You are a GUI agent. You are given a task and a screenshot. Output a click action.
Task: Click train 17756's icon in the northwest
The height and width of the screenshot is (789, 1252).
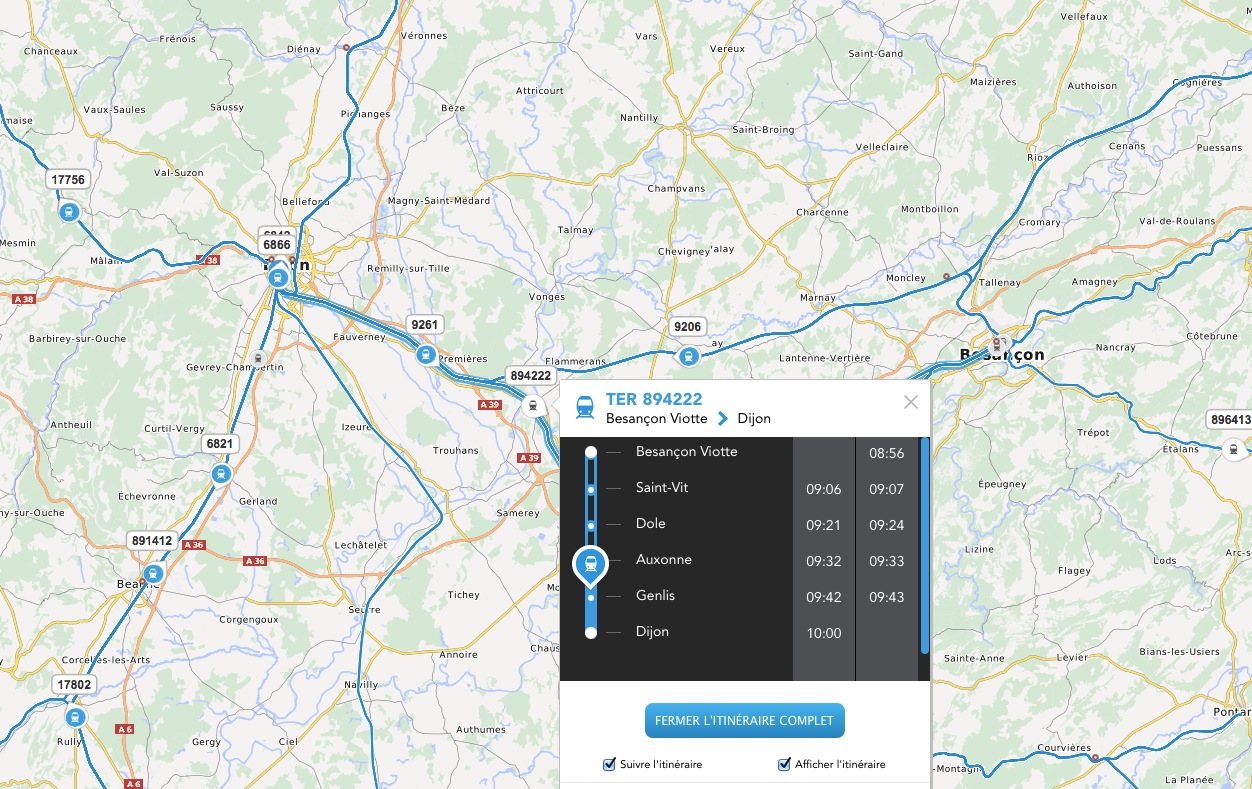[68, 212]
